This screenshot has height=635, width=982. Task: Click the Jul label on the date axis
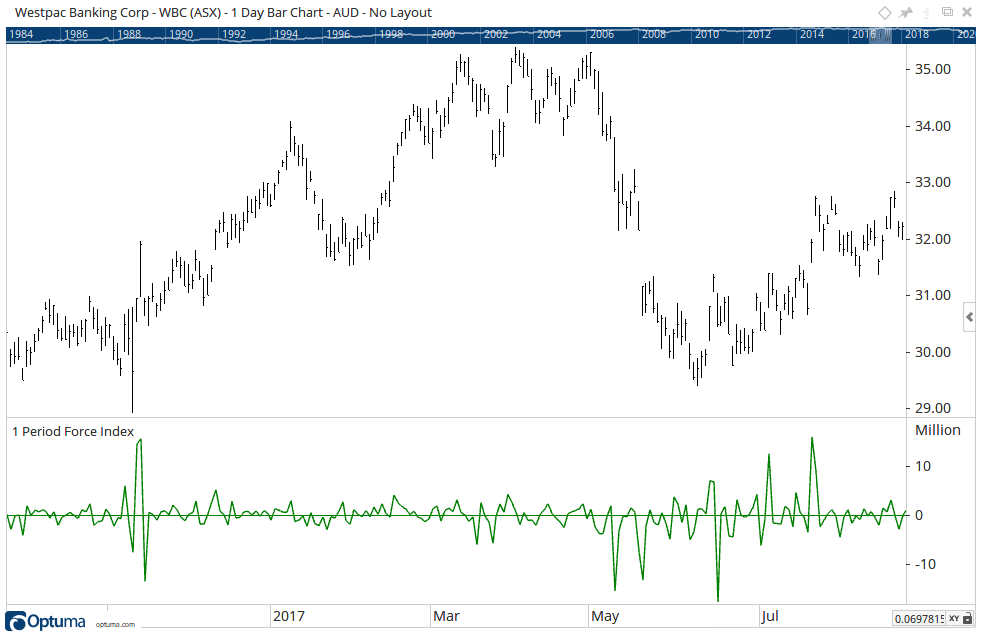click(x=770, y=616)
